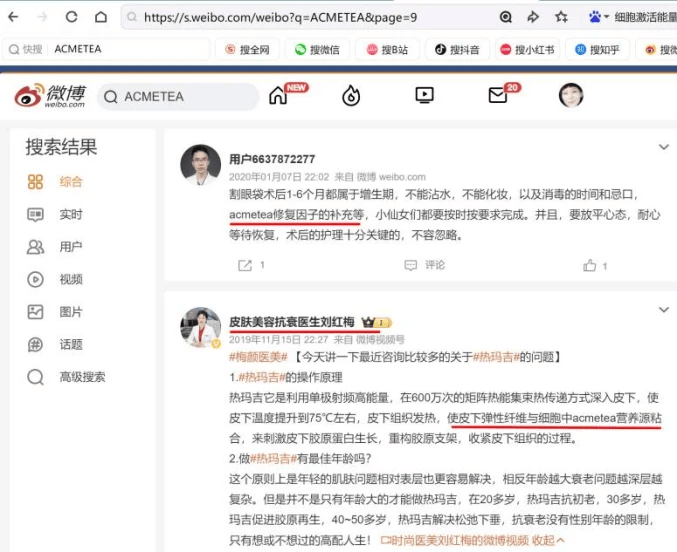677x552 pixels.
Task: Click the 搜小红书 button
Action: click(x=527, y=50)
